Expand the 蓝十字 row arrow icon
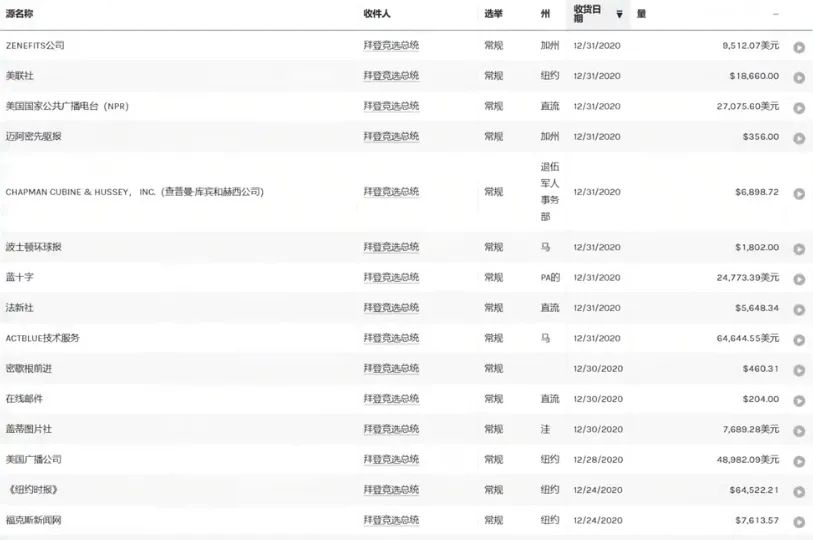 799,279
